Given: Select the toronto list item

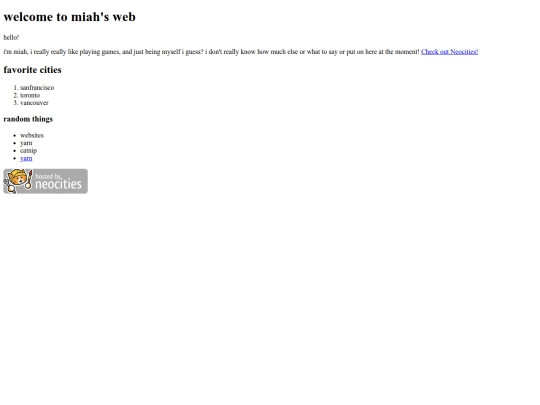Looking at the screenshot, I should pos(30,95).
